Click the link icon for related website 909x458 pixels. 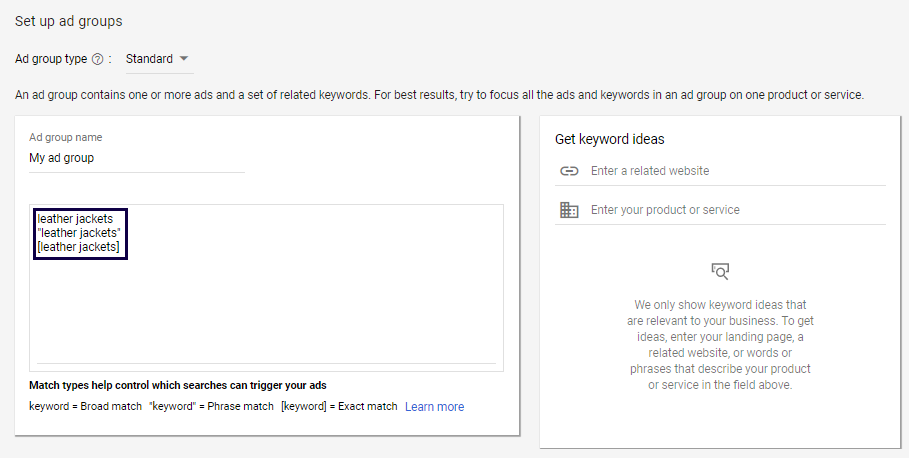coord(569,171)
